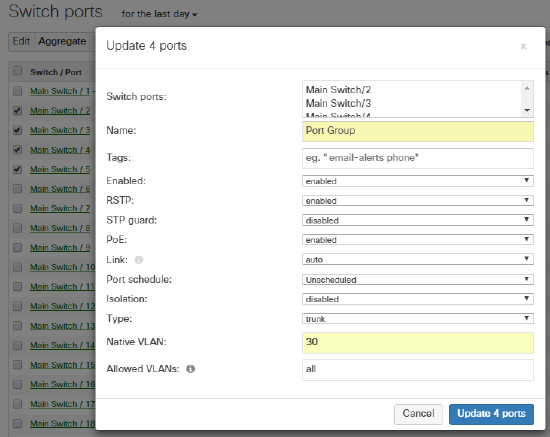Click the Allowed VLANs field
This screenshot has height=437, width=550.
418,370
